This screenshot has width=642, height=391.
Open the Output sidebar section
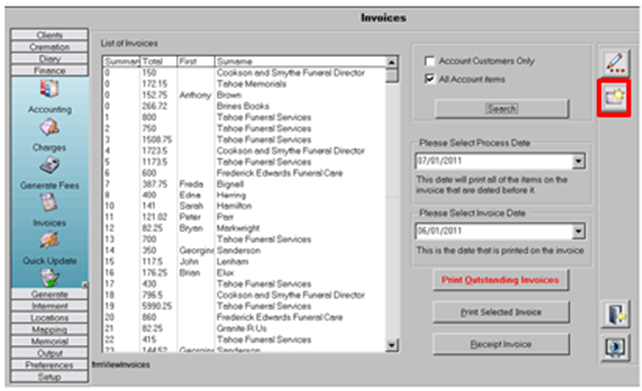[x=49, y=353]
